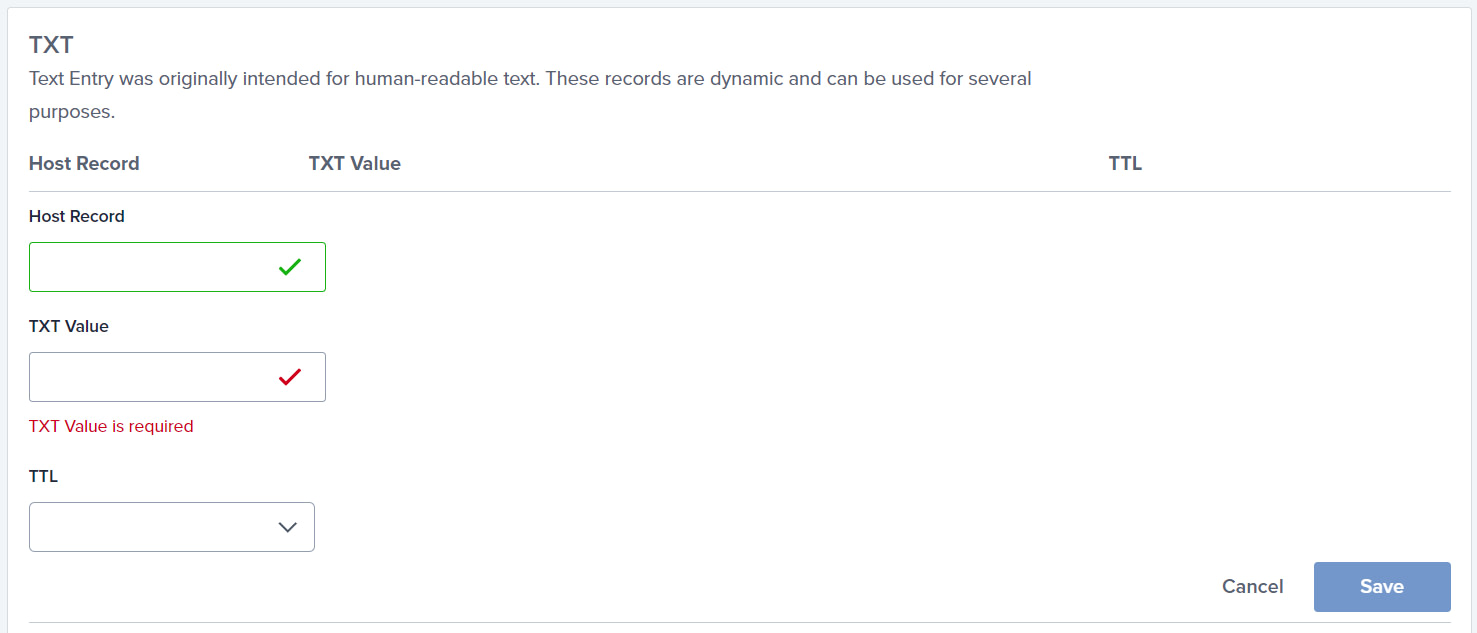The width and height of the screenshot is (1477, 633).
Task: Click the TXT Value input field
Action: 150,376
